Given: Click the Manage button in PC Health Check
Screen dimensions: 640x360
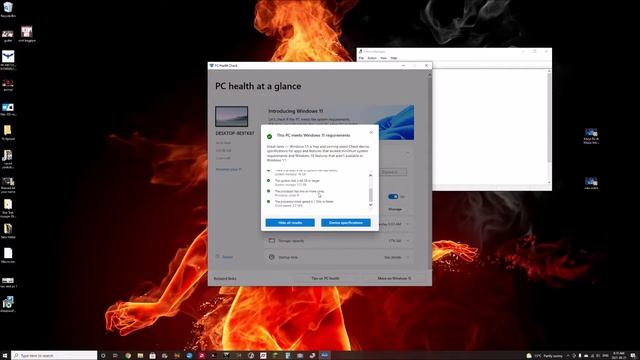Looking at the screenshot, I should (395, 209).
